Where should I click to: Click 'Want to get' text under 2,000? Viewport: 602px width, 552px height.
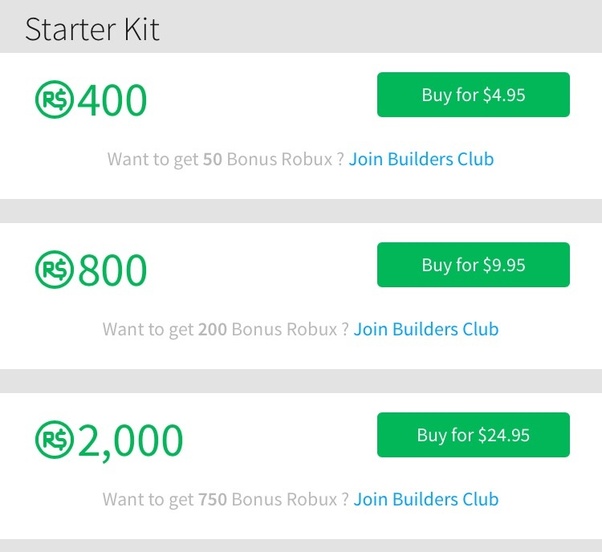click(x=148, y=500)
